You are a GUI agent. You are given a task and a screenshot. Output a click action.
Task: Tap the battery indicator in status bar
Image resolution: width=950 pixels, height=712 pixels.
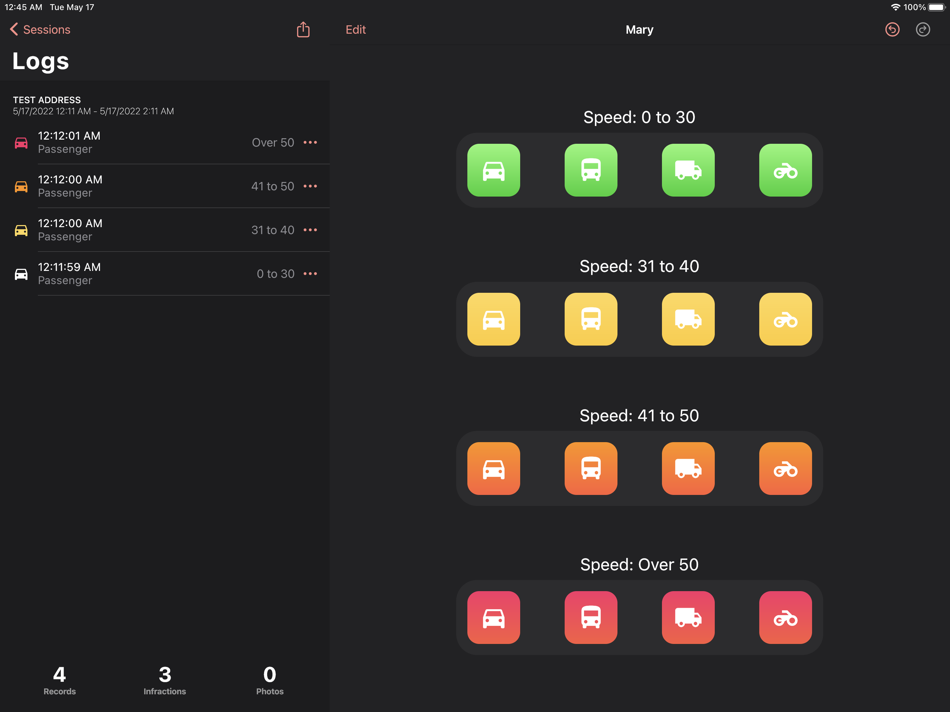(x=936, y=7)
